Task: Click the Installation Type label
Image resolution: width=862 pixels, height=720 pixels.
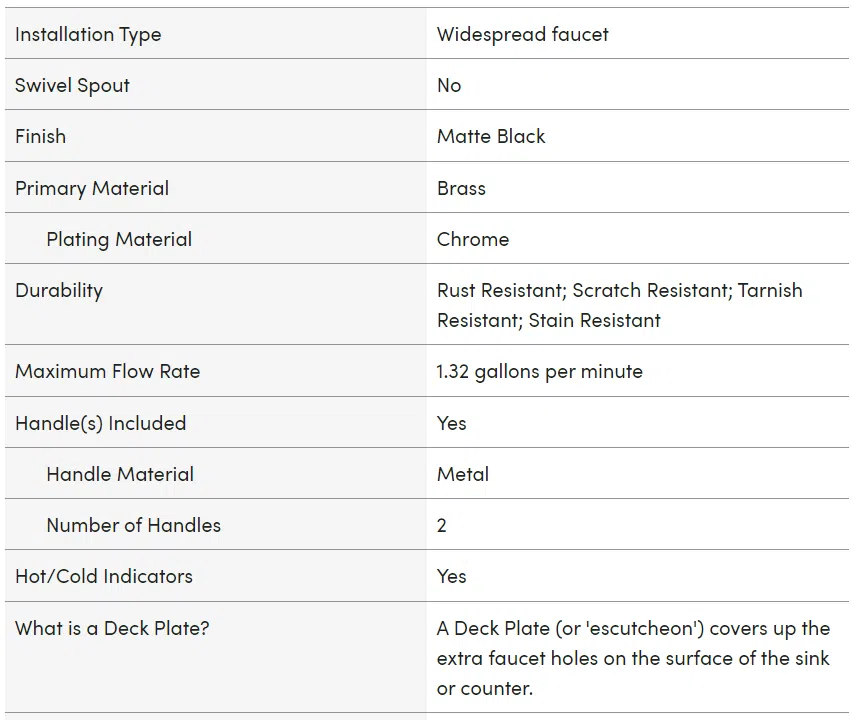Action: [88, 35]
